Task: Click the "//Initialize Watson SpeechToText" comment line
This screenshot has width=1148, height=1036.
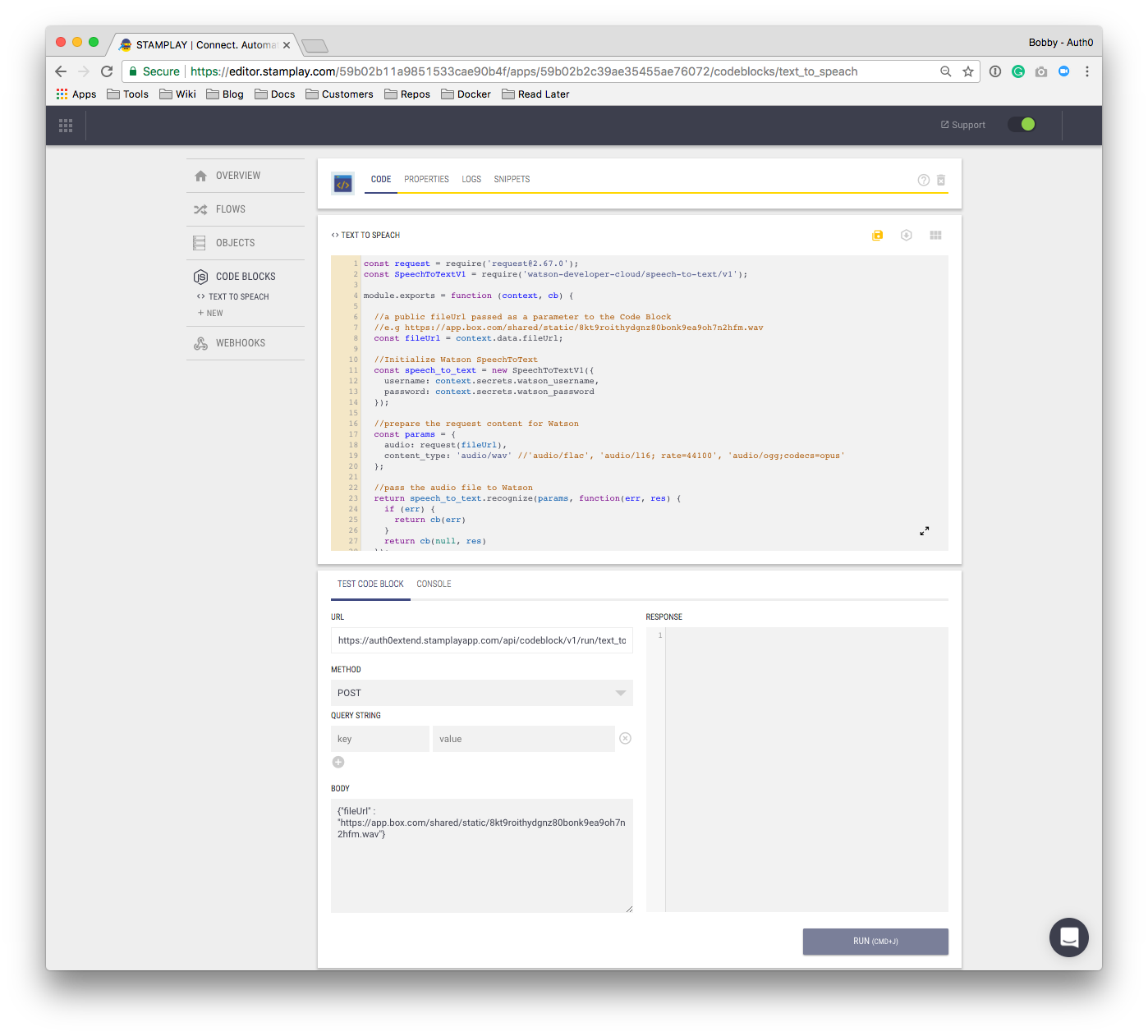Action: click(456, 360)
